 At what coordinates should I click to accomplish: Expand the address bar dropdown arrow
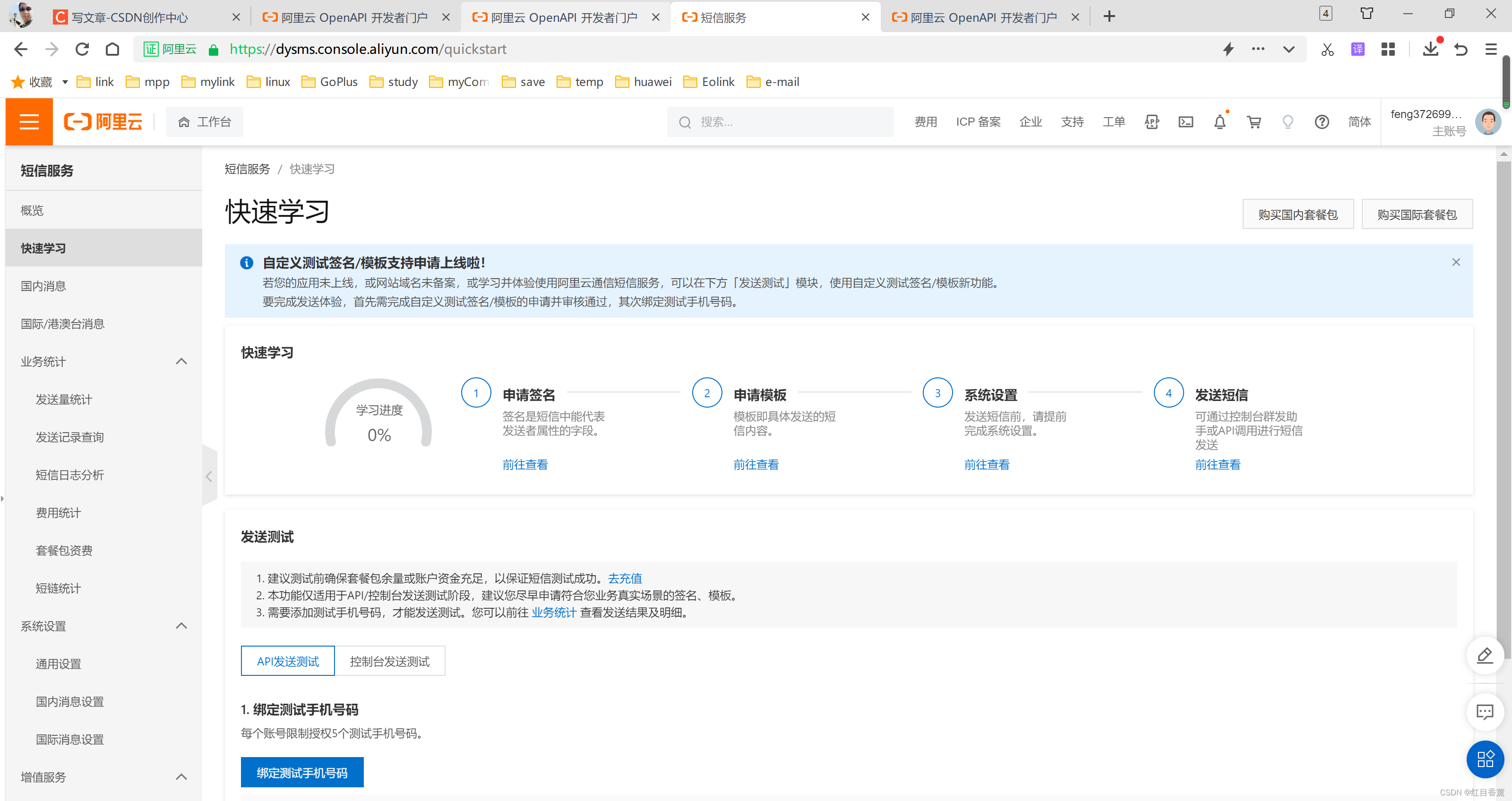pos(1289,49)
